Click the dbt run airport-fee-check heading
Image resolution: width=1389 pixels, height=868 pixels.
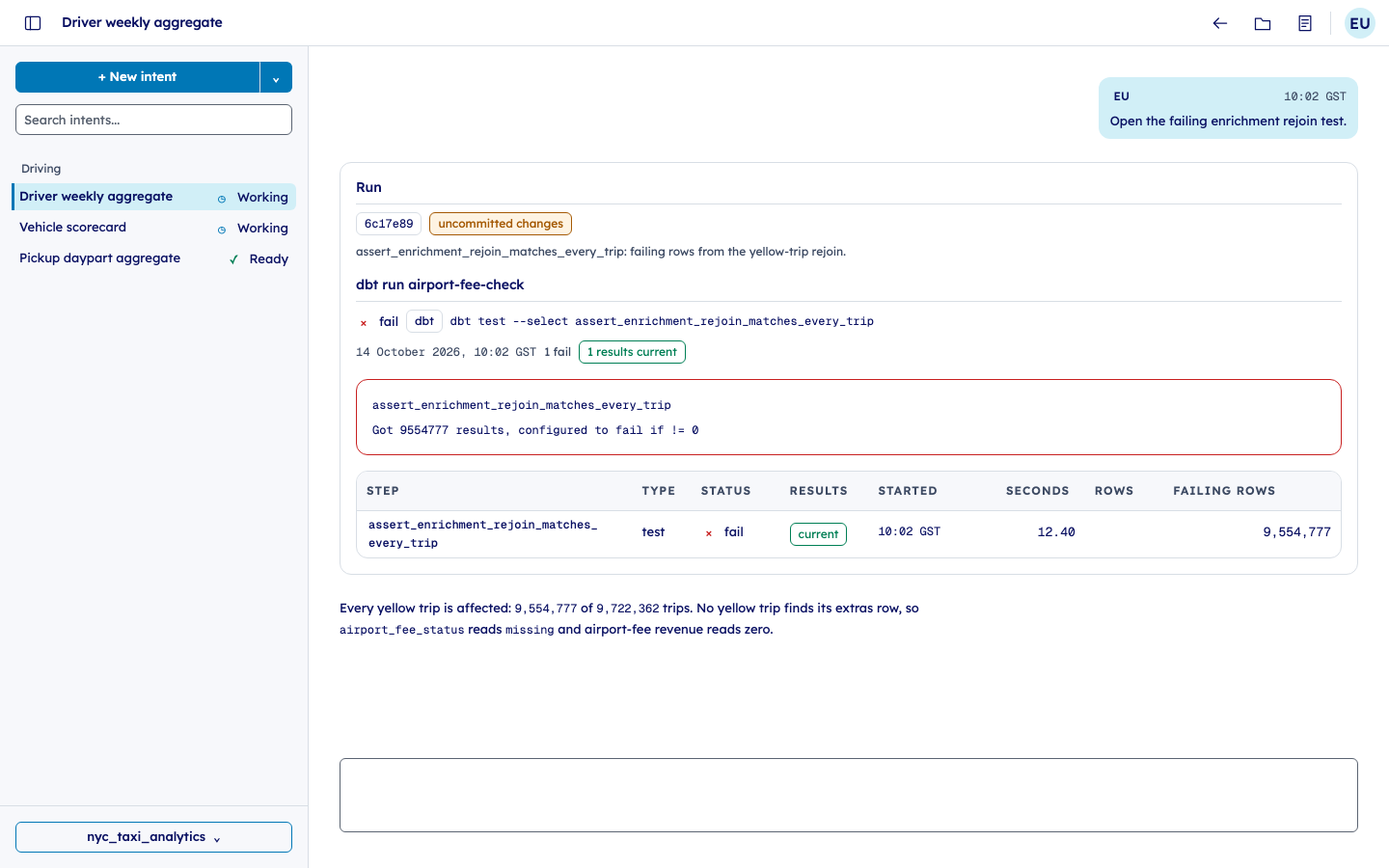coord(440,285)
